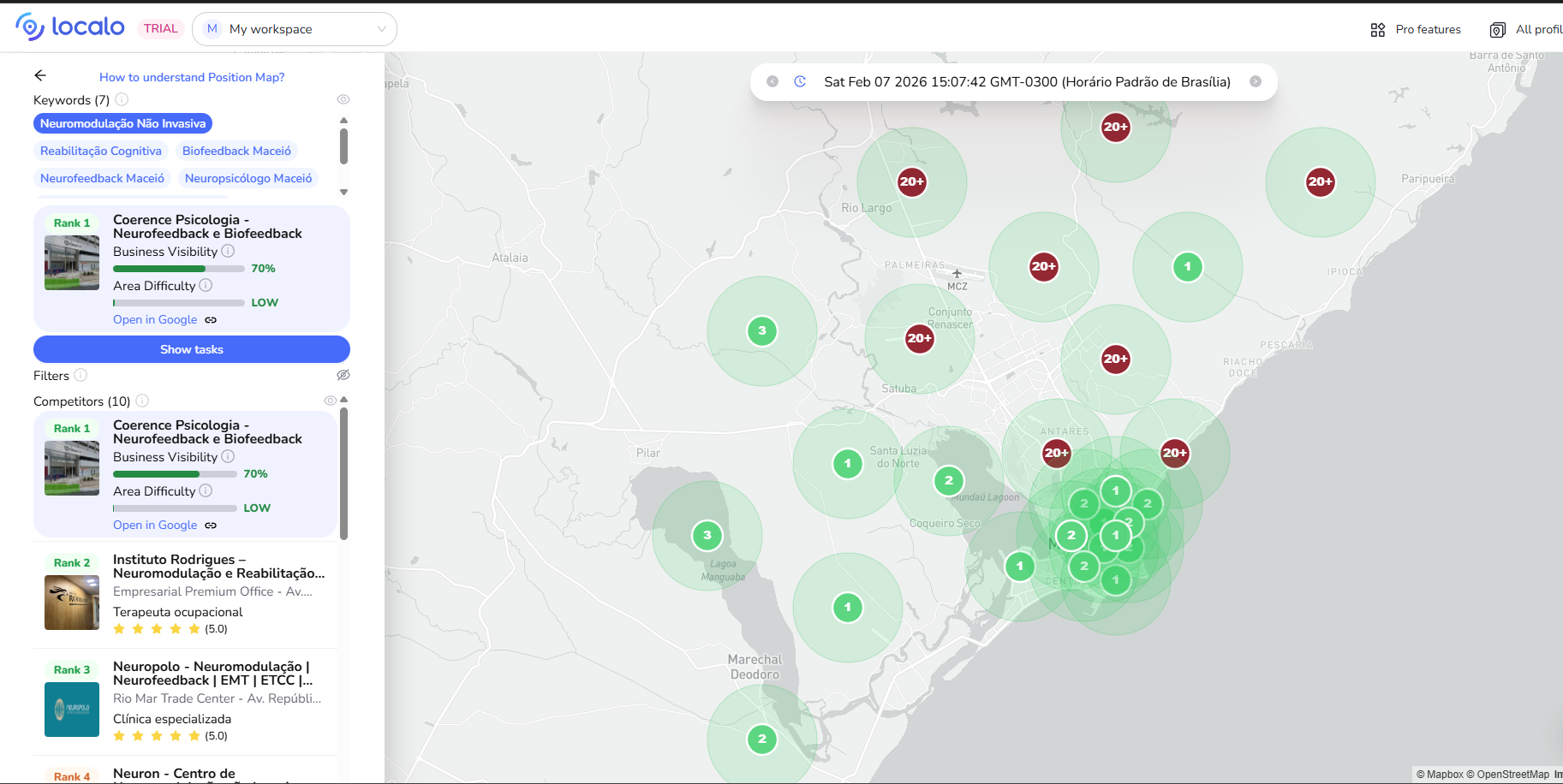This screenshot has height=784, width=1563.
Task: Show Business Visibility info in the Competitors list card
Action: 228,456
